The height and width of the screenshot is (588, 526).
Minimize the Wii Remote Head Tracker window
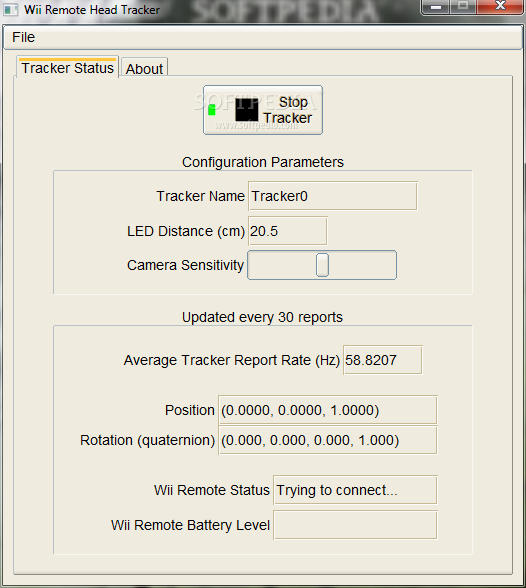pos(436,7)
